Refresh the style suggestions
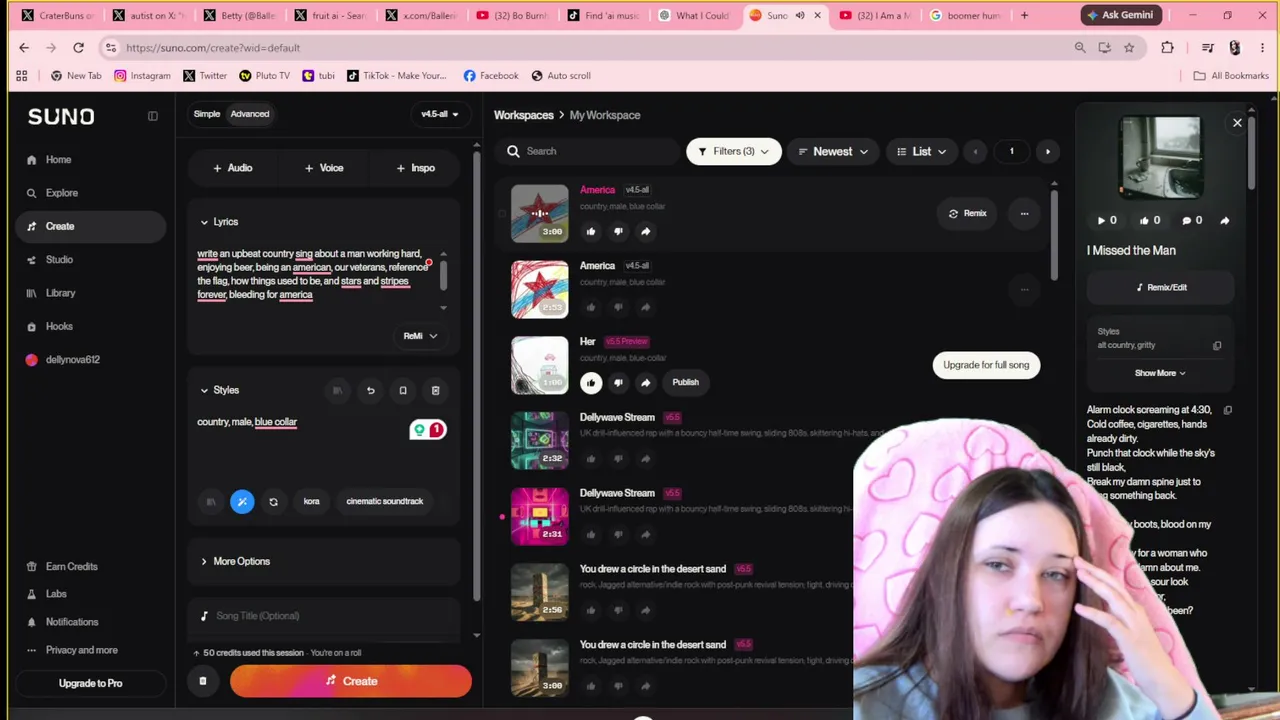Image resolution: width=1280 pixels, height=720 pixels. [x=273, y=502]
